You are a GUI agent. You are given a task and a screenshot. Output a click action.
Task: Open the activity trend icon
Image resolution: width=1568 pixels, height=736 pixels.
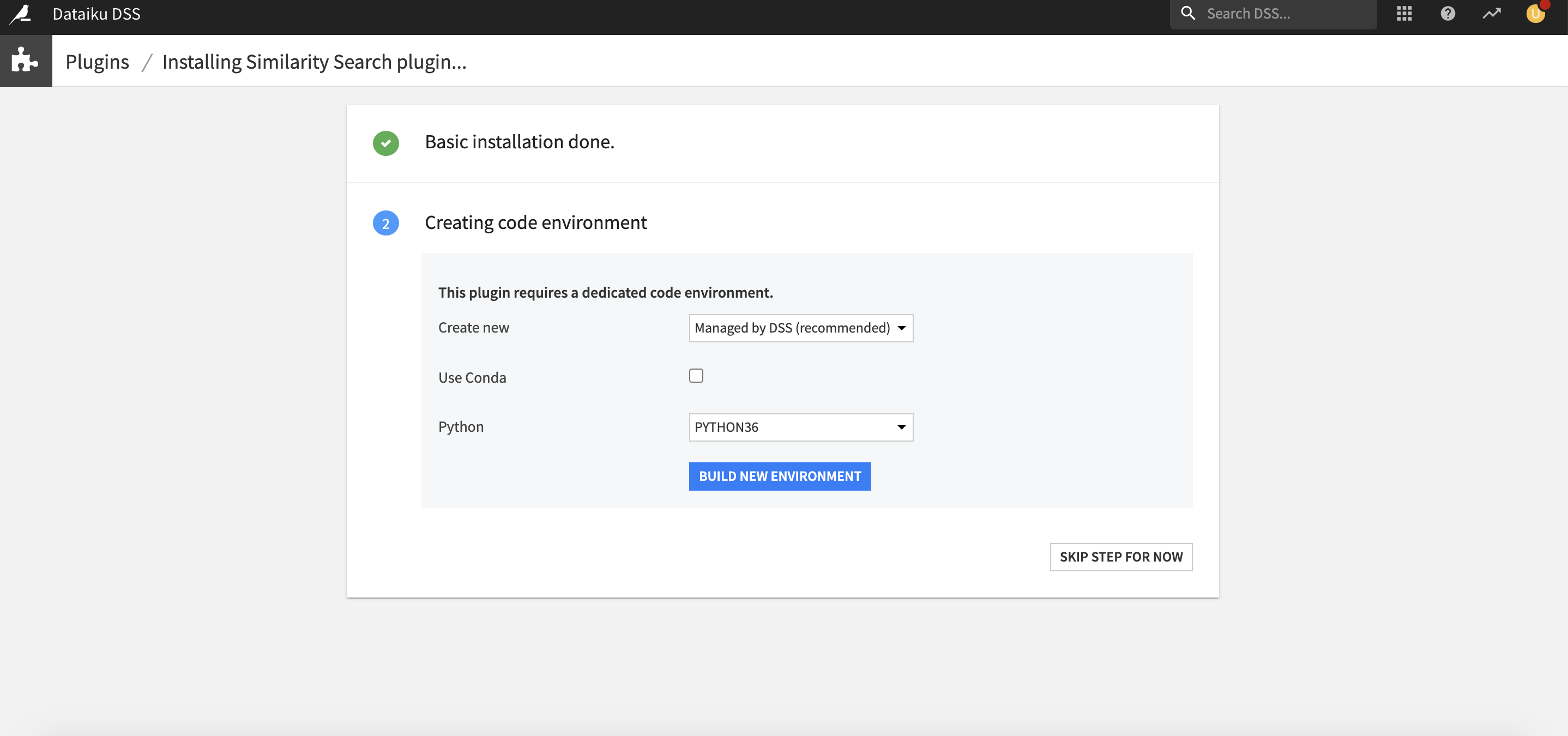click(1491, 14)
